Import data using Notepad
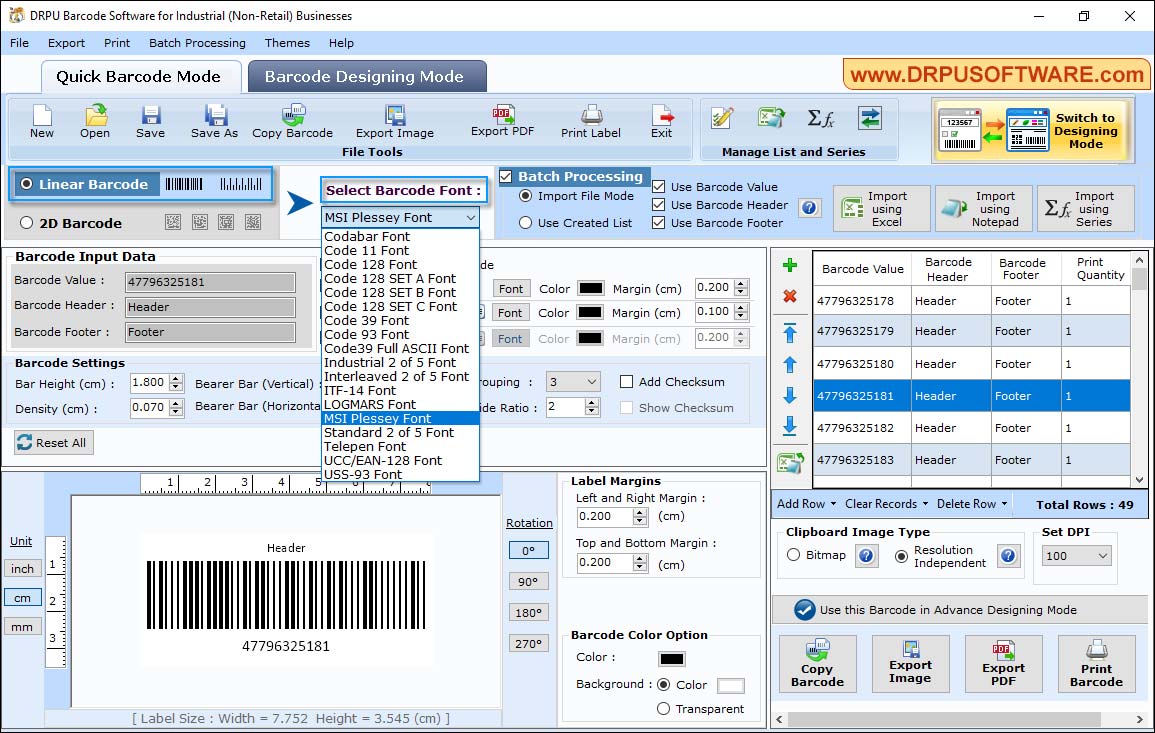This screenshot has width=1155, height=733. coord(983,208)
